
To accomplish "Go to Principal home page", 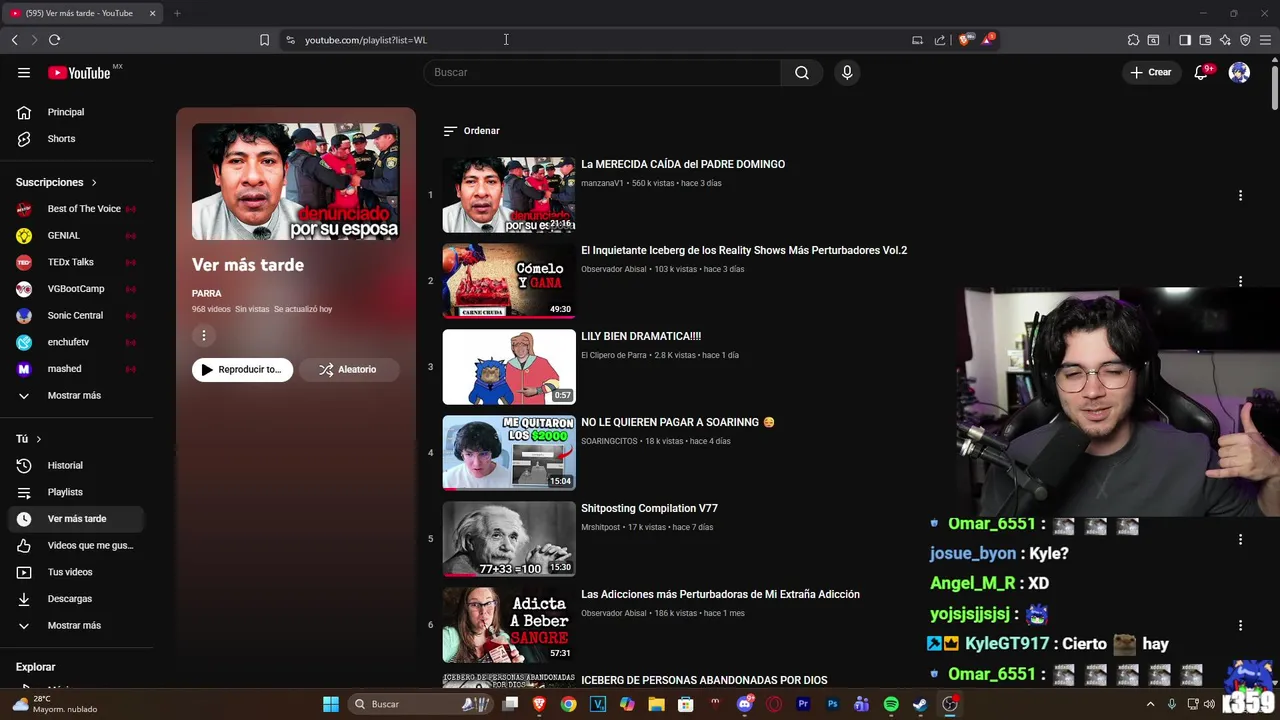I will point(76,112).
